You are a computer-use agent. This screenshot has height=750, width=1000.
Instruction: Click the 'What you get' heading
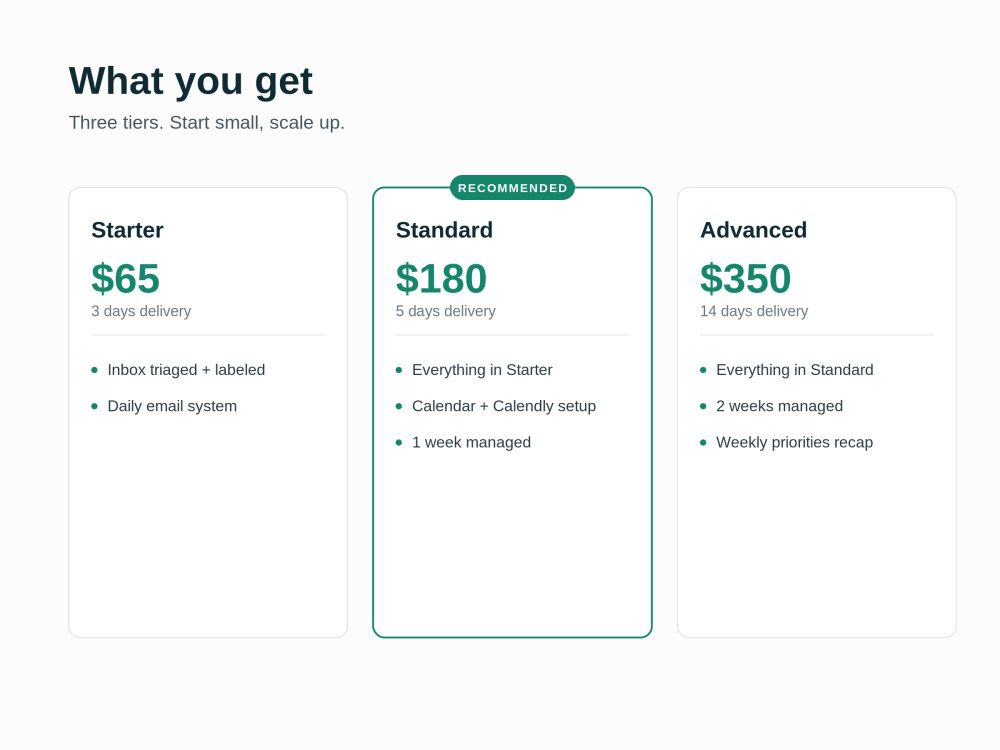click(x=191, y=81)
